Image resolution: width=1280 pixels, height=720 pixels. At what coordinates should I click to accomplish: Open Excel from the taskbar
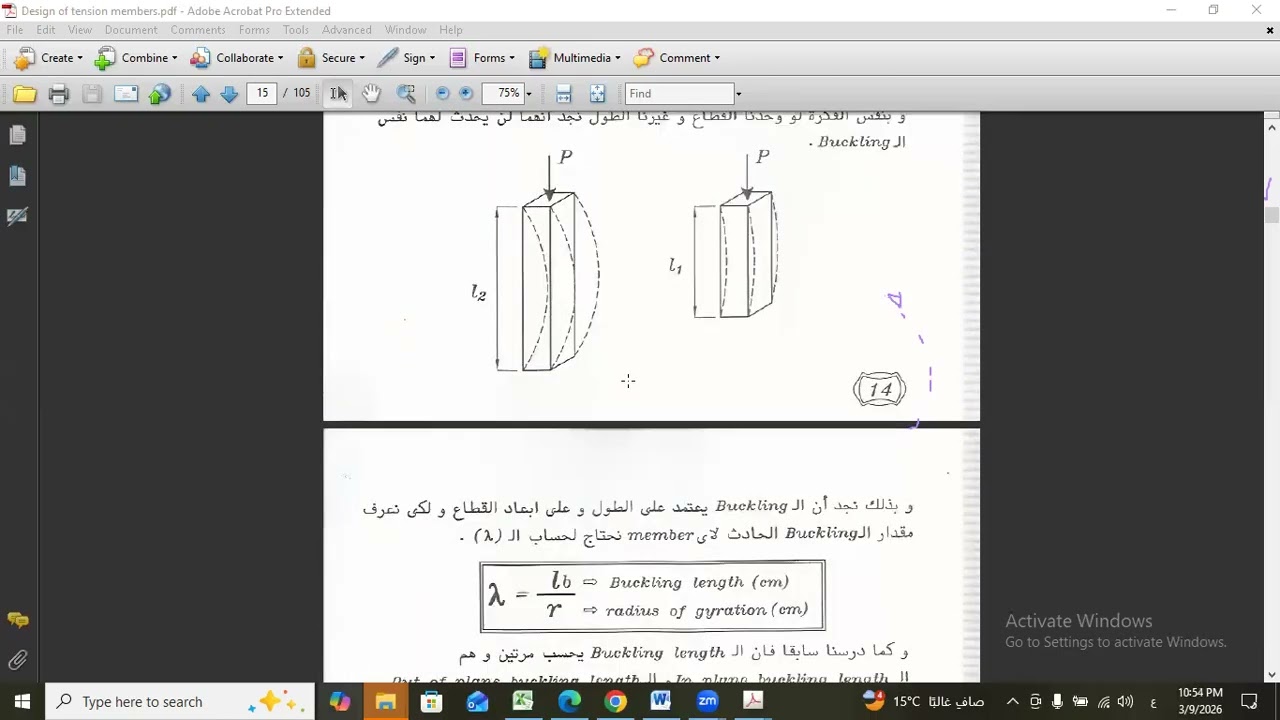click(x=523, y=701)
